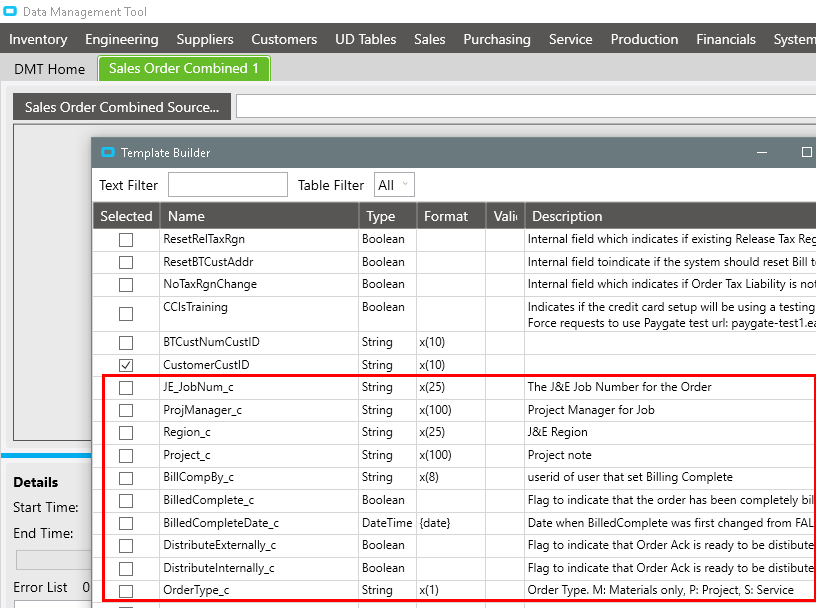Sort by the Format column header
This screenshot has width=816, height=608.
pos(451,216)
